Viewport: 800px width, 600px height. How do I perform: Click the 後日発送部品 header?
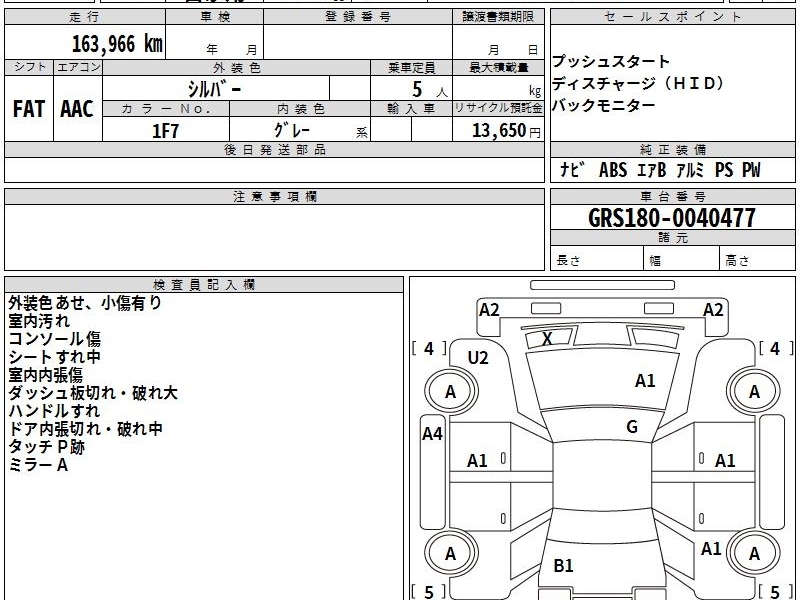[x=274, y=150]
